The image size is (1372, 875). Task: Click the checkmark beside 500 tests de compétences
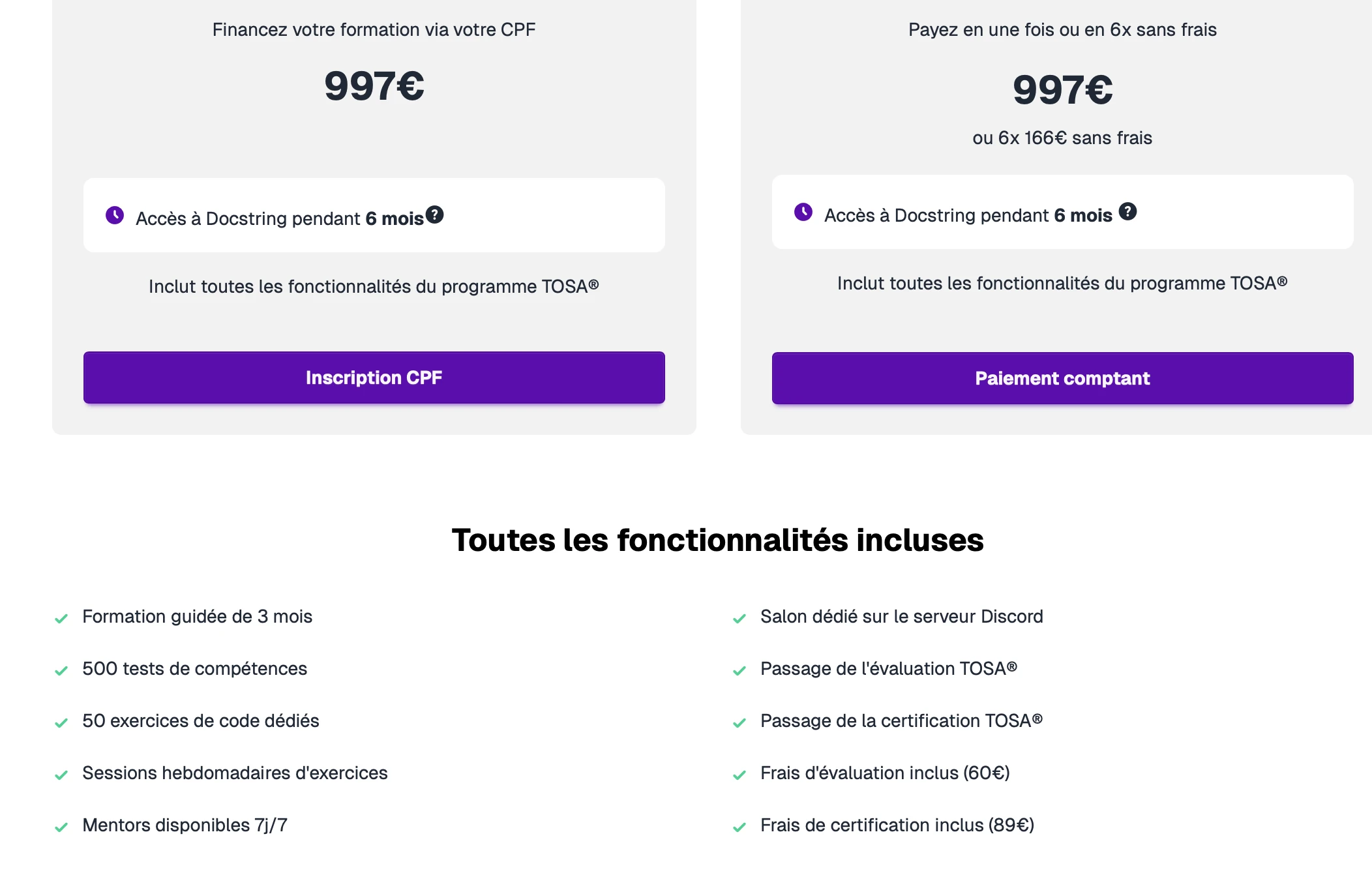(x=61, y=671)
